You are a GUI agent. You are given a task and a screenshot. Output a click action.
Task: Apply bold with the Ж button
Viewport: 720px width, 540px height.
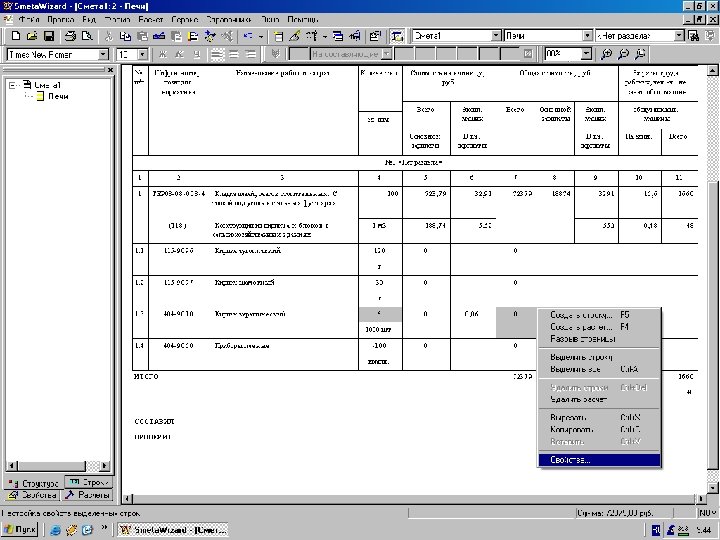click(163, 55)
